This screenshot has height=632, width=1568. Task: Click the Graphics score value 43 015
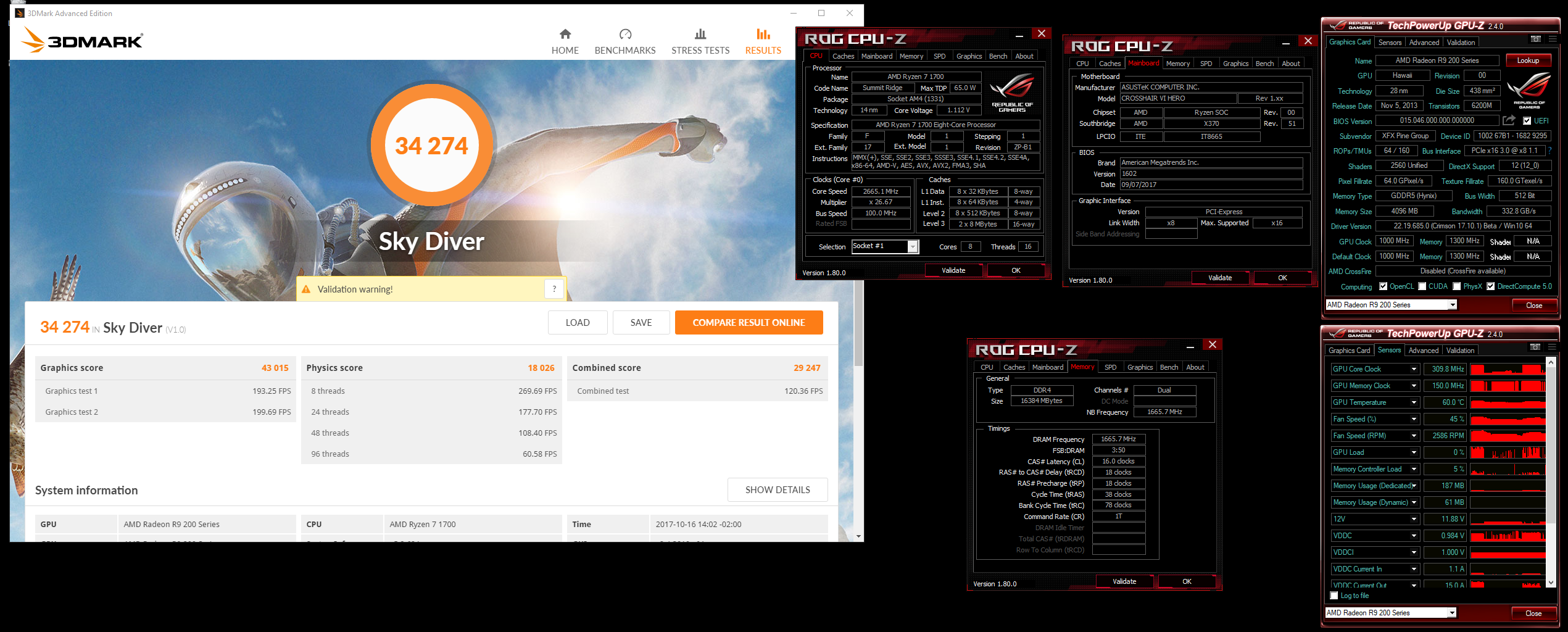tap(275, 368)
